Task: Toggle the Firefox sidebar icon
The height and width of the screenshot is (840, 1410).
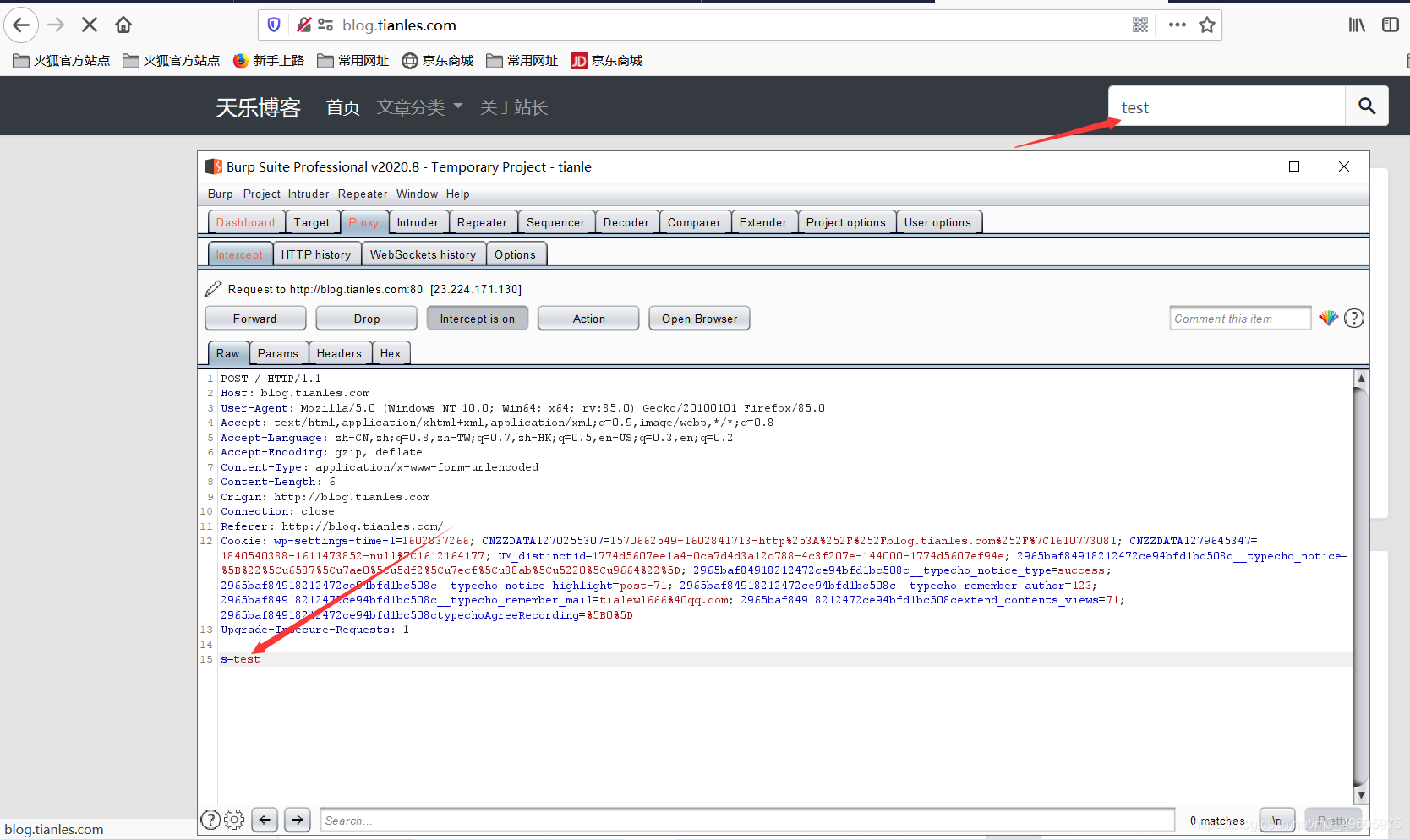Action: tap(1391, 25)
